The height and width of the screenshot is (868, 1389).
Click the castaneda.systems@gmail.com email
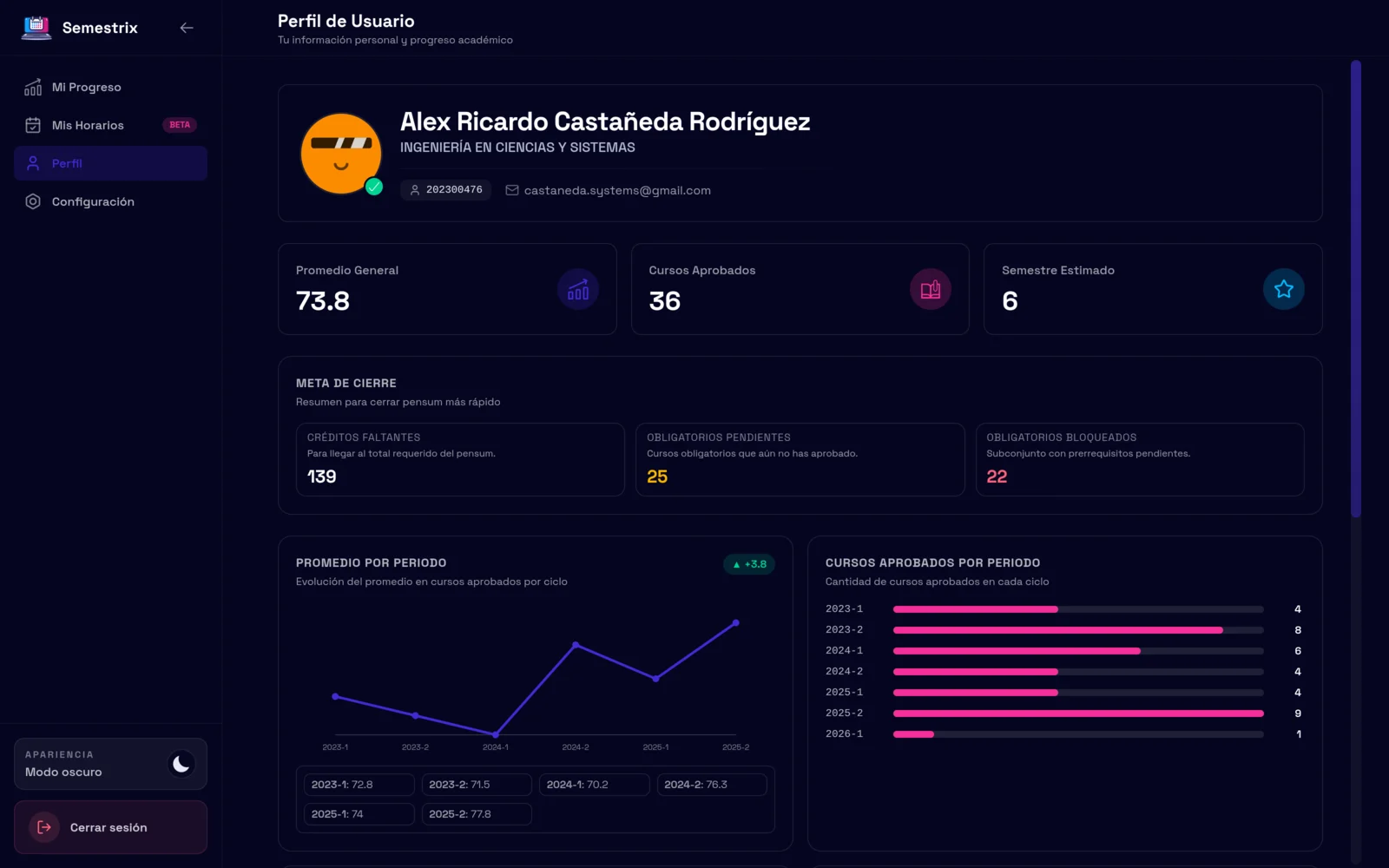tap(617, 190)
